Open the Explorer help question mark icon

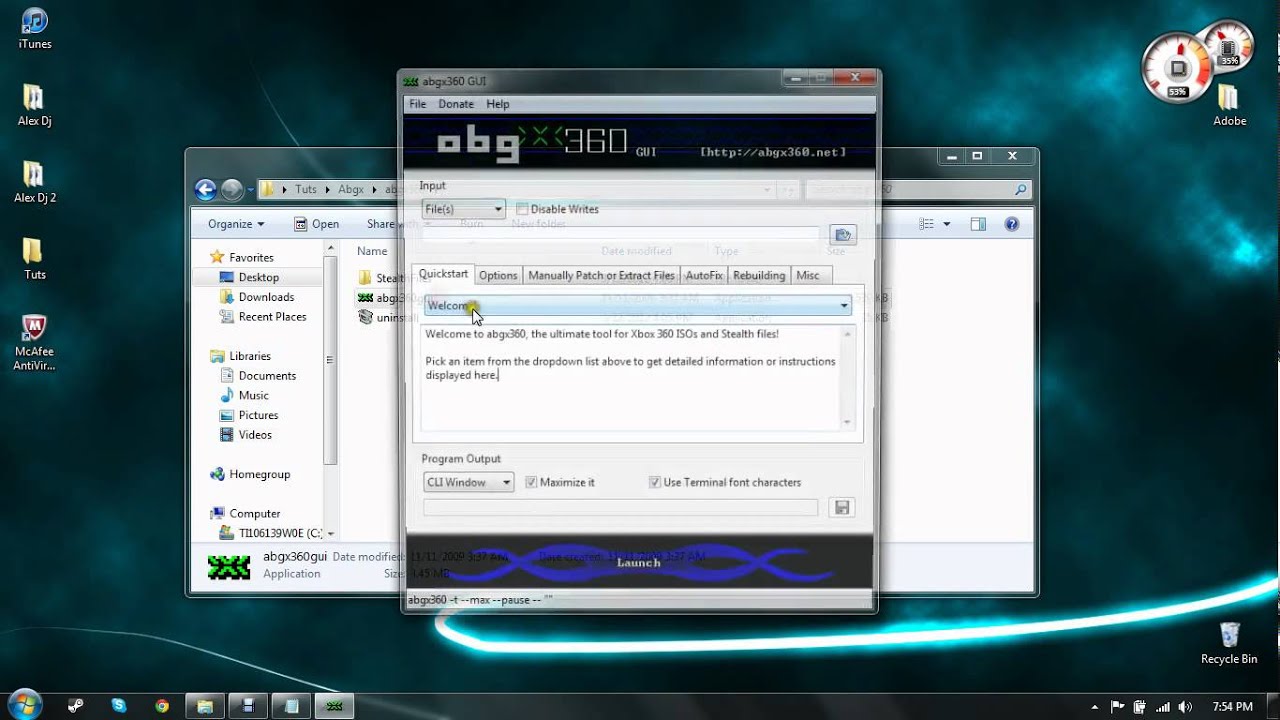[1011, 224]
